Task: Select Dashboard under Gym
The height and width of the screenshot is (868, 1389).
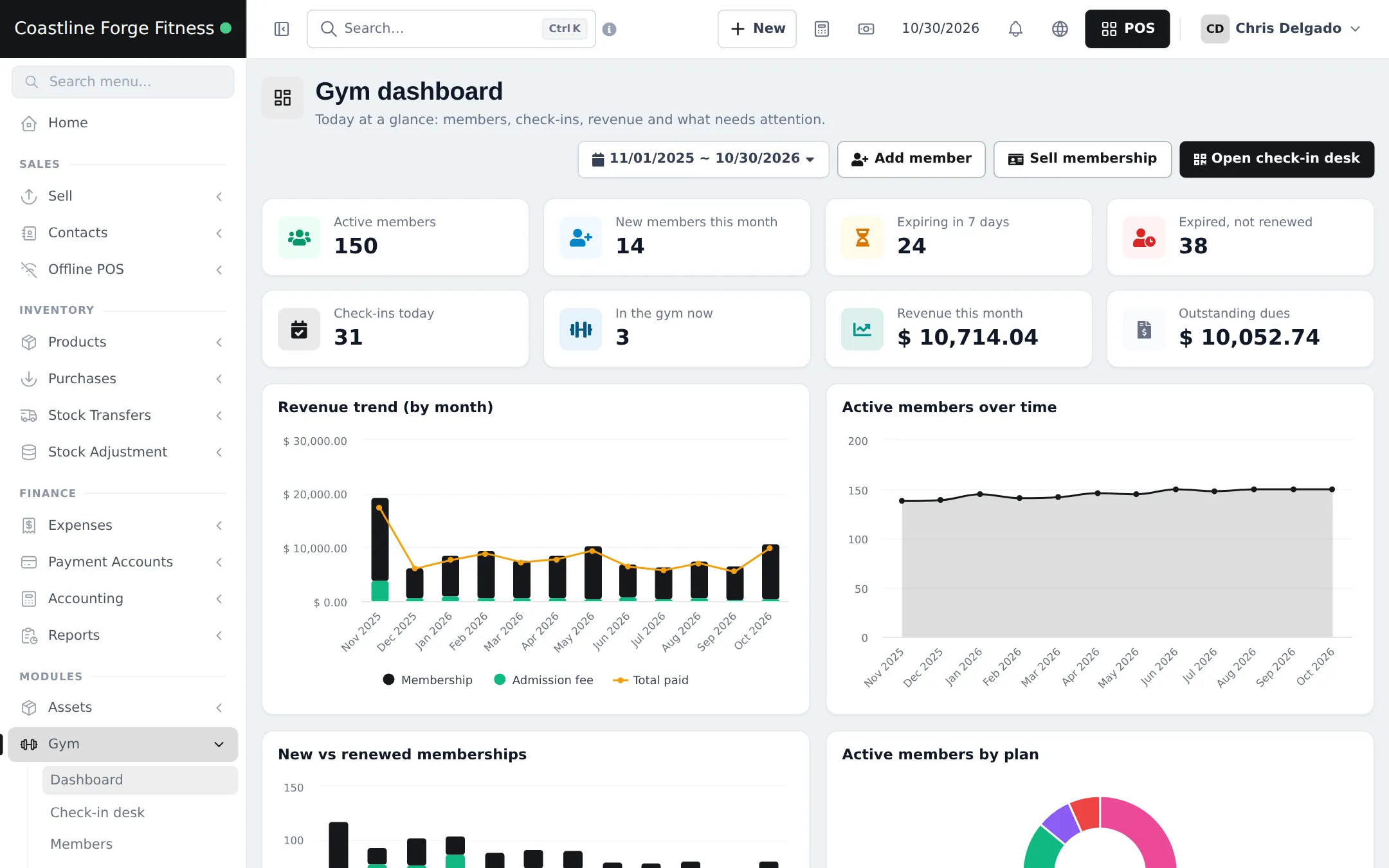Action: point(140,780)
